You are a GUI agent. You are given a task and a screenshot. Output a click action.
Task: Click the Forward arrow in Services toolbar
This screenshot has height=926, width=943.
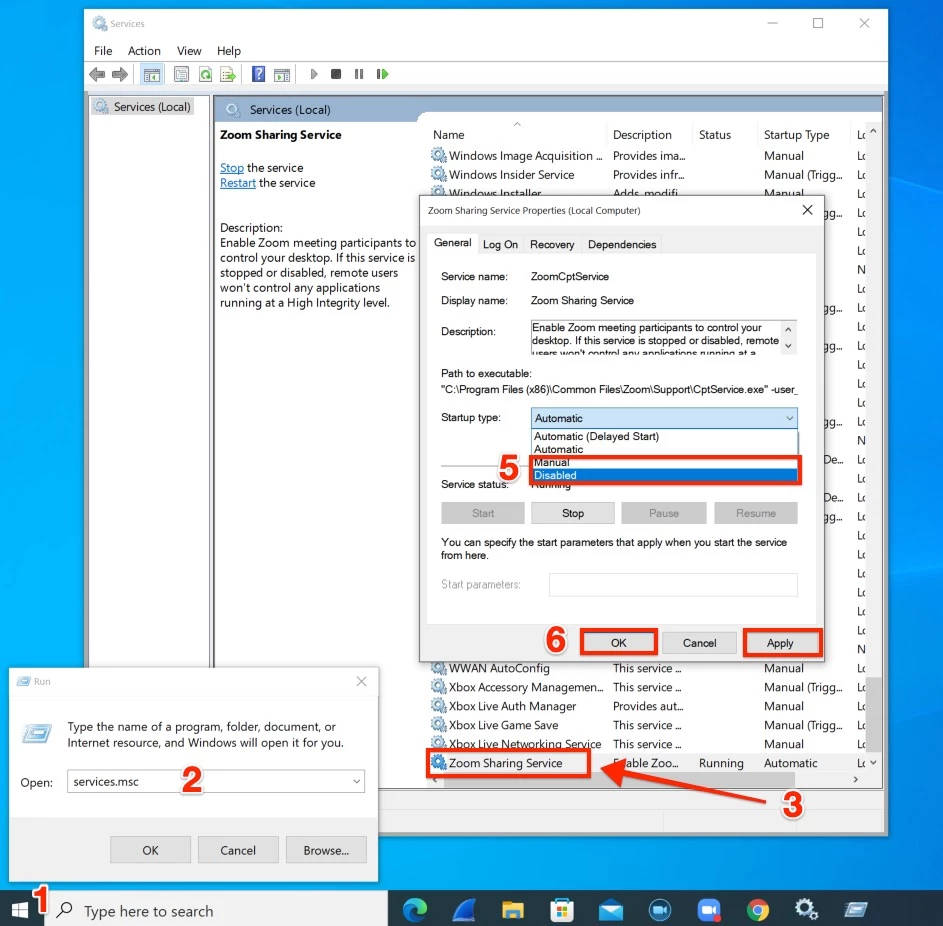[120, 75]
